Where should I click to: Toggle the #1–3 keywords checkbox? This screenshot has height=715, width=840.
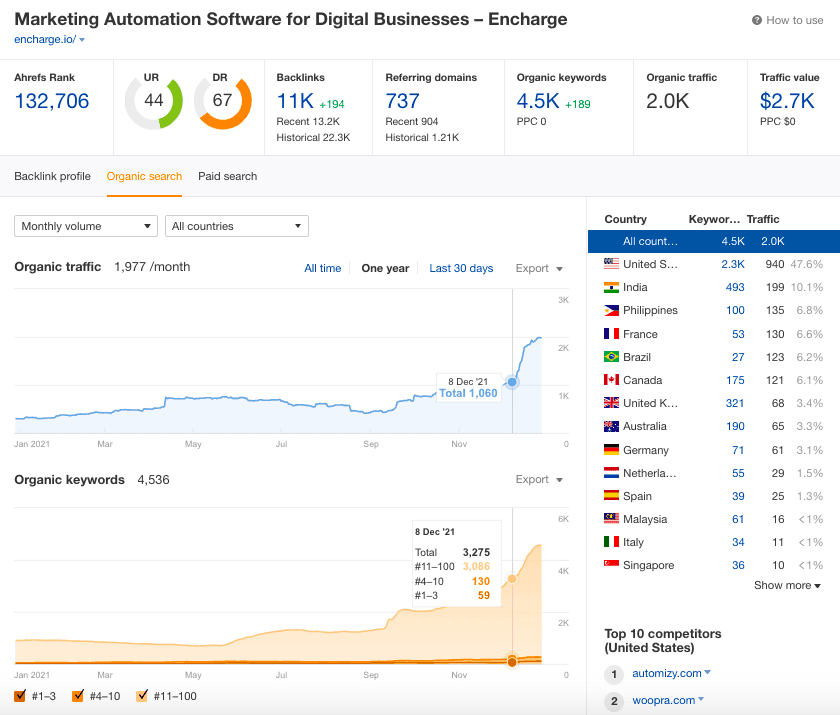point(22,696)
